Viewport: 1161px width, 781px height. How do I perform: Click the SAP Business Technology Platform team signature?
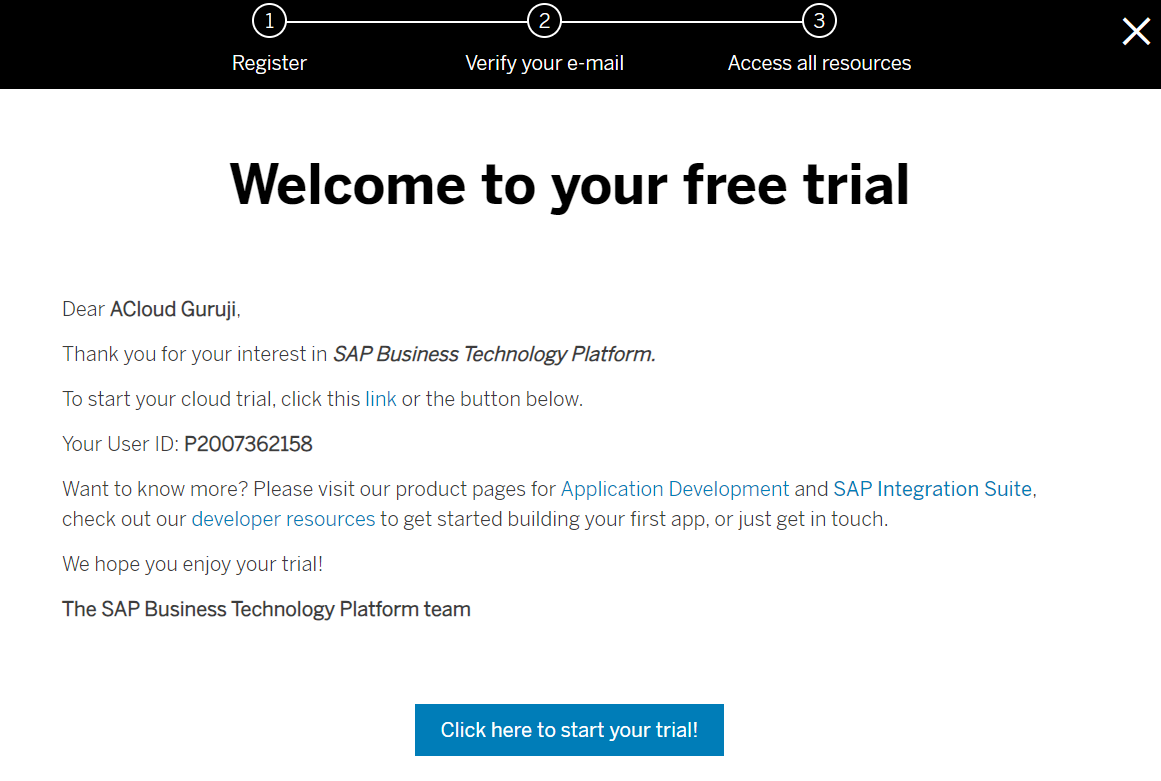(266, 609)
